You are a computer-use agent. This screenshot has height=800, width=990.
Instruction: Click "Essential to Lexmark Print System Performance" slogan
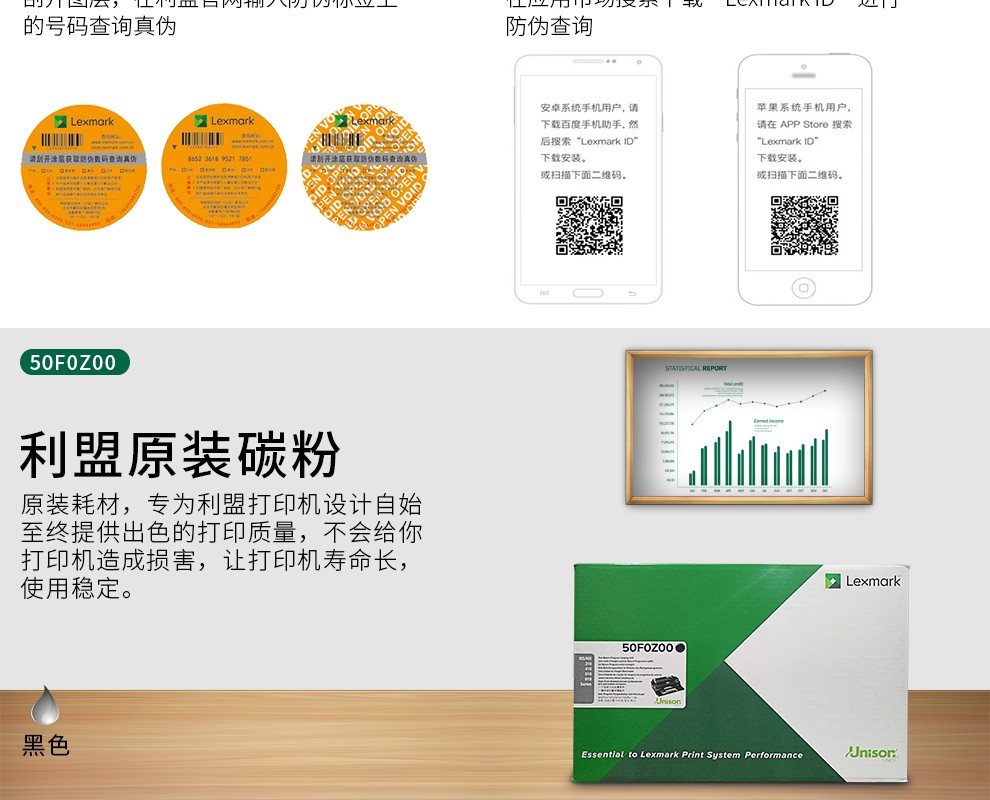pos(692,755)
